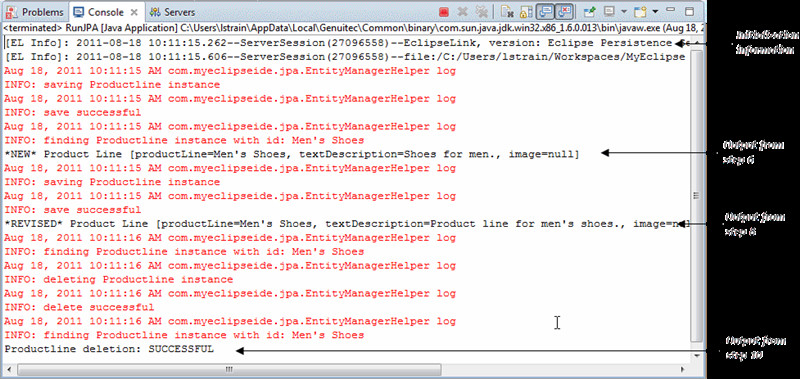The image size is (800, 379).
Task: Click the Display Selected Console monitor icon
Action: 610,12
